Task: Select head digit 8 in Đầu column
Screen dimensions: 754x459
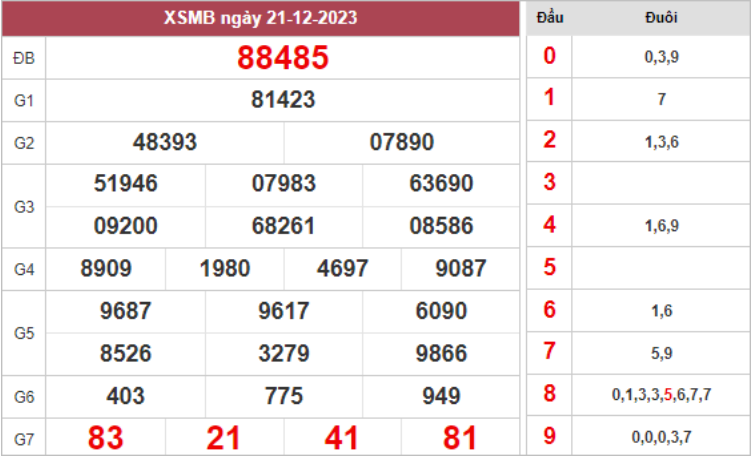Action: [550, 393]
